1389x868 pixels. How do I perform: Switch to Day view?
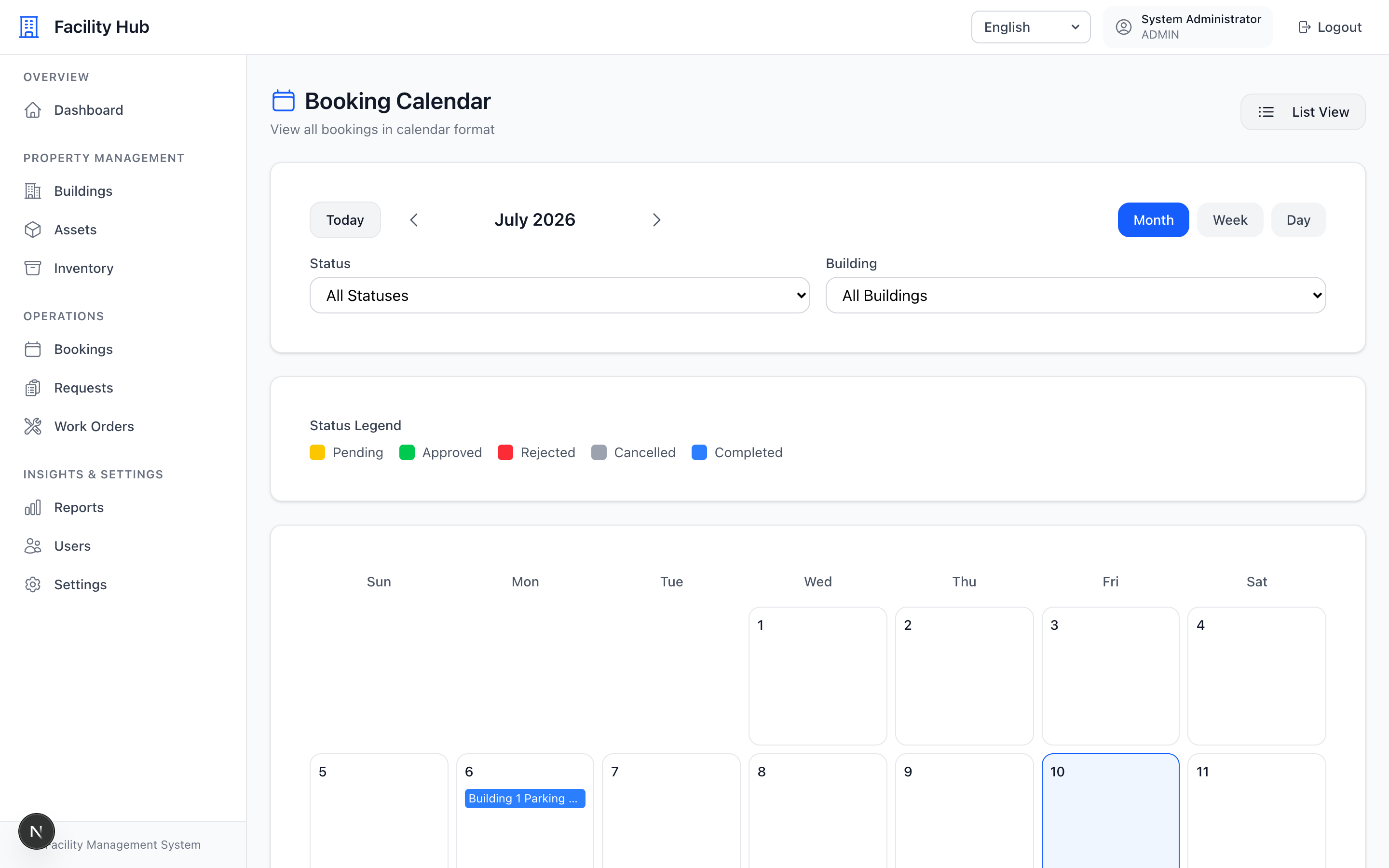[1298, 220]
